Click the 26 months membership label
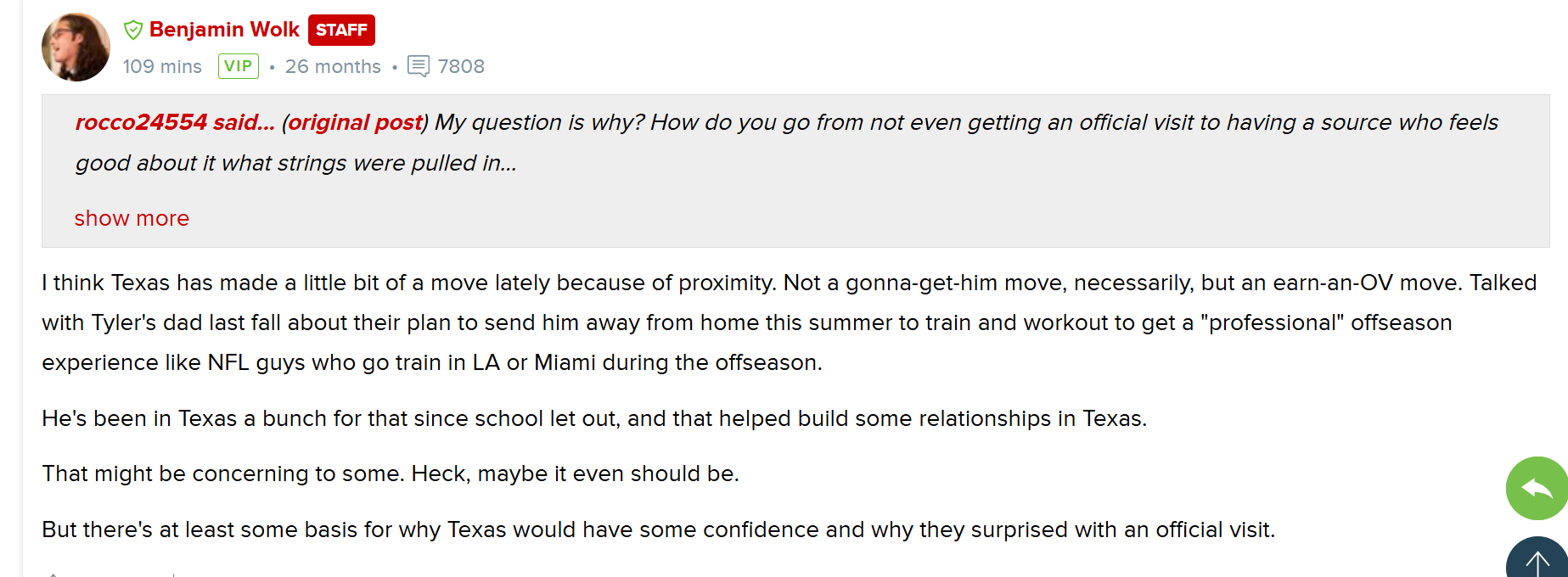Viewport: 1568px width, 577px height. click(x=333, y=66)
